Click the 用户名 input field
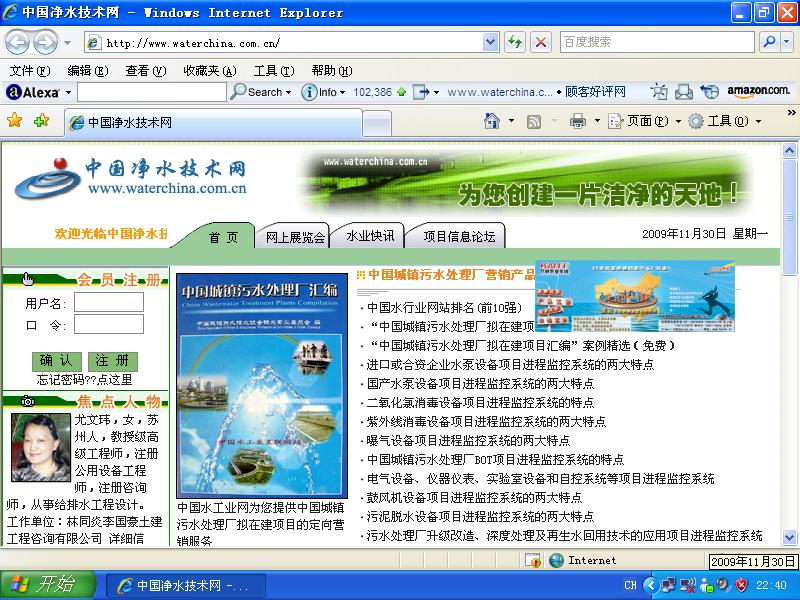 (109, 302)
